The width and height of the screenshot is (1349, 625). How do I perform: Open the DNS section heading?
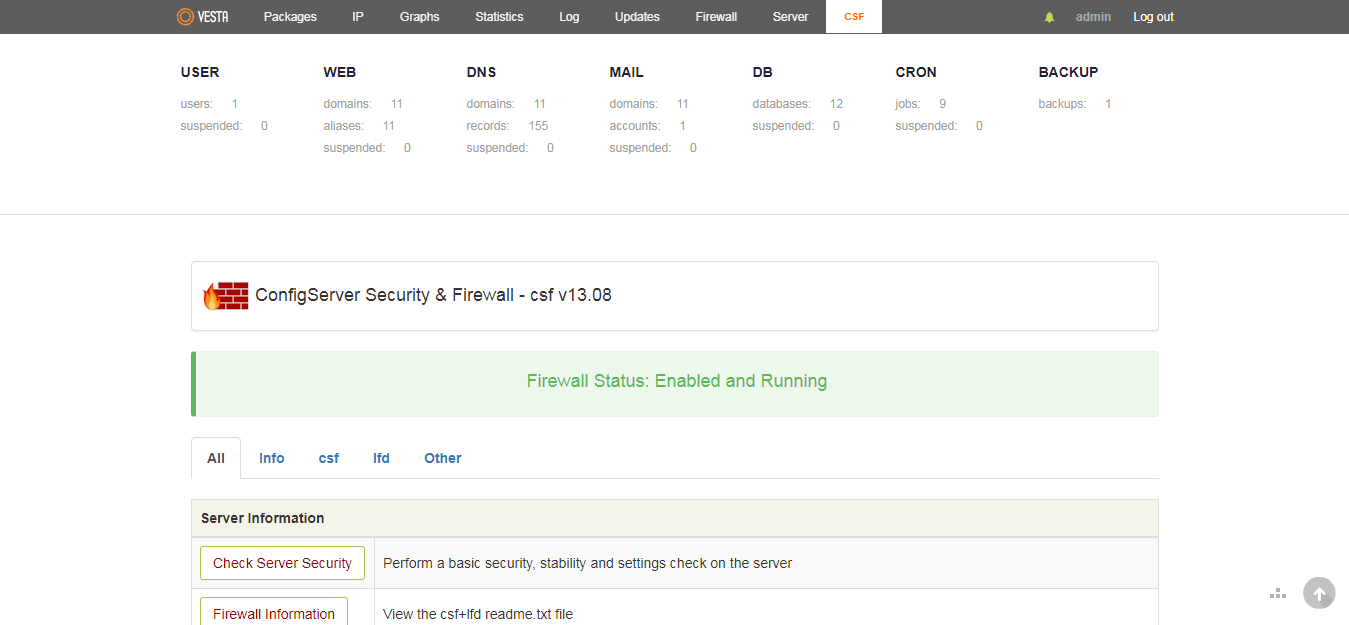tap(481, 72)
